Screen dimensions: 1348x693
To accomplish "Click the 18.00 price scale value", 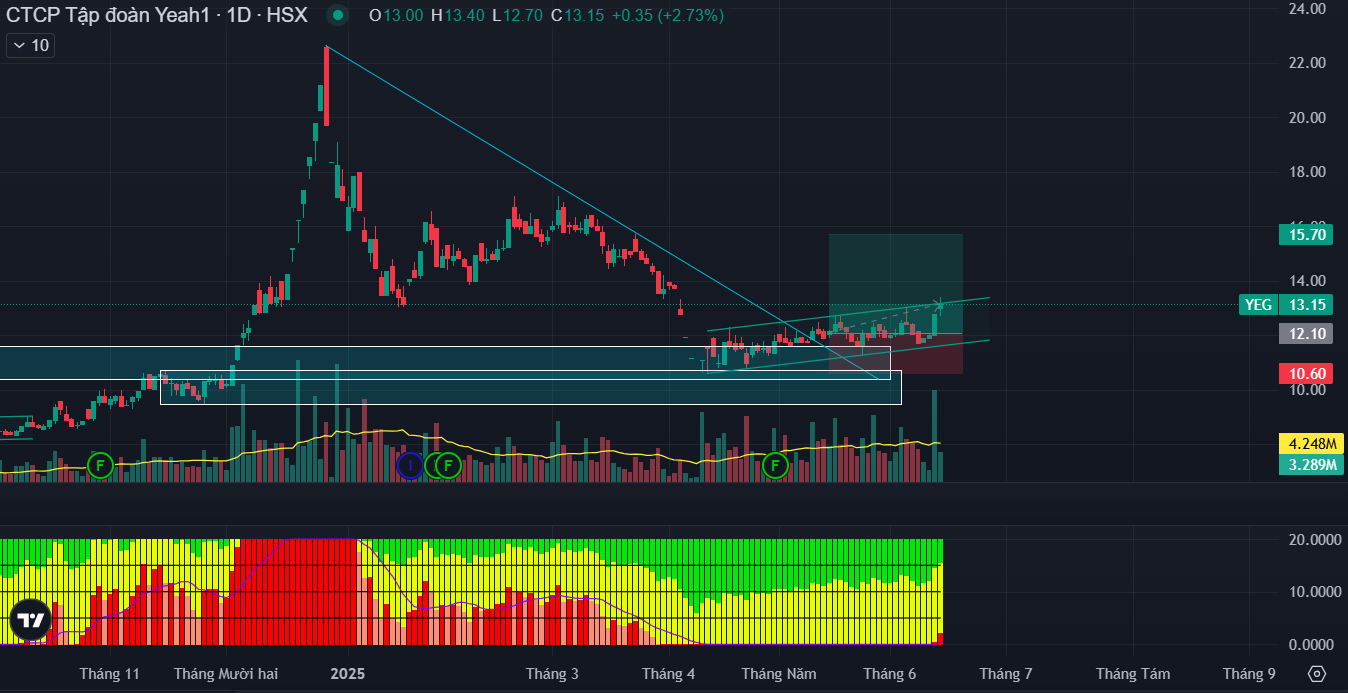I will (1308, 172).
